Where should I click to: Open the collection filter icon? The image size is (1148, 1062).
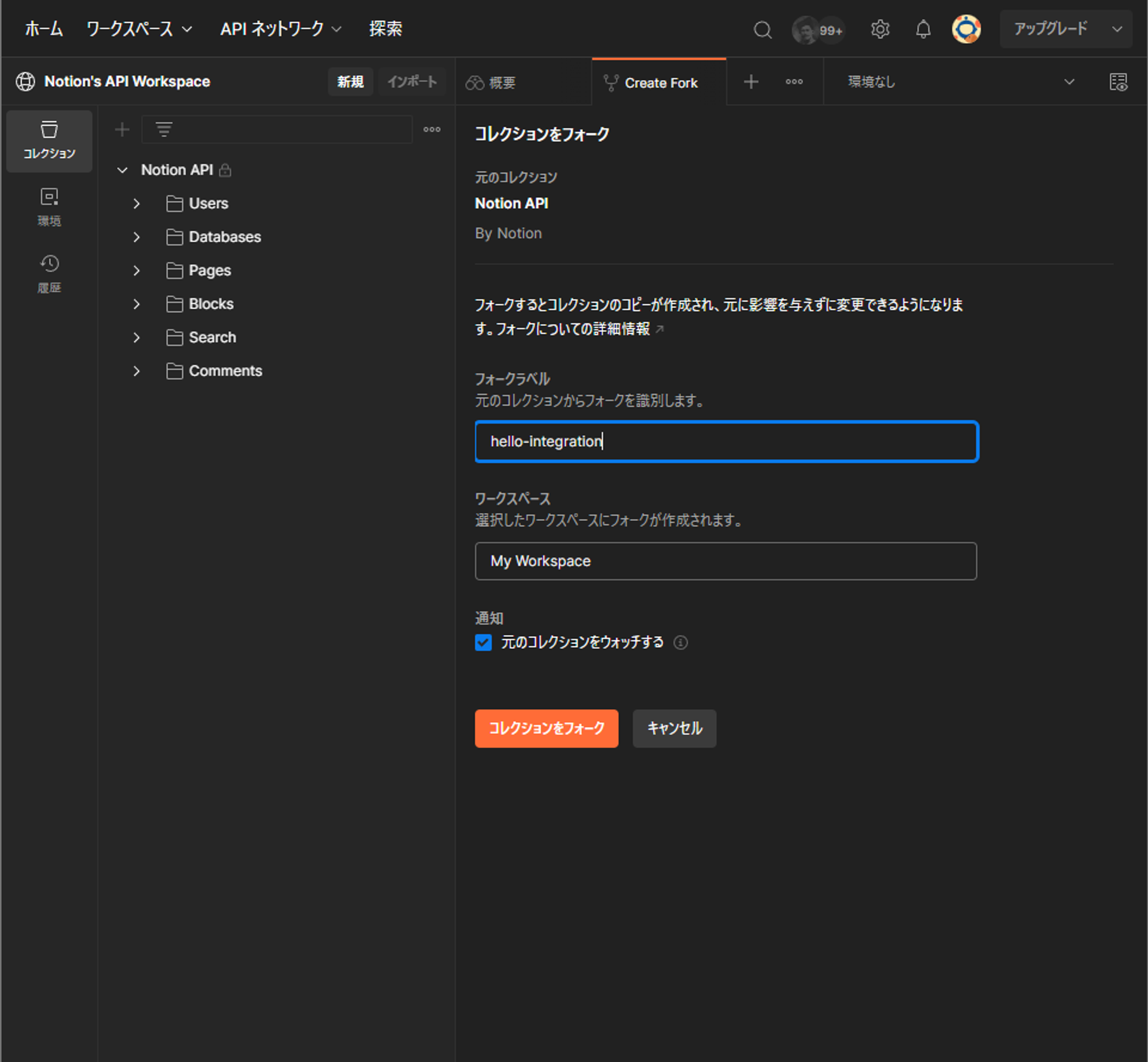coord(163,129)
